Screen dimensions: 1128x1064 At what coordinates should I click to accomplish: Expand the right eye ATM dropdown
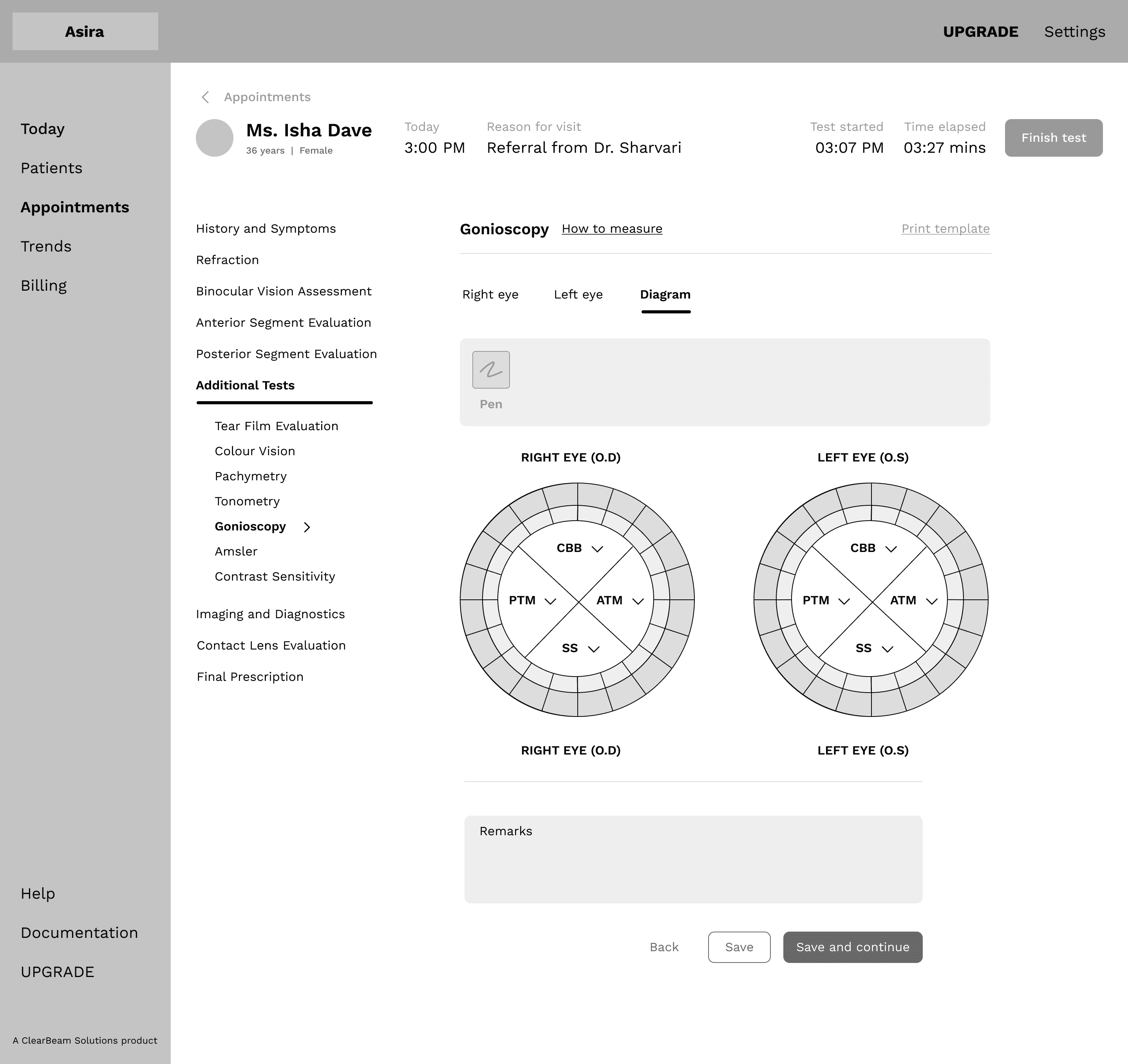pyautogui.click(x=638, y=601)
